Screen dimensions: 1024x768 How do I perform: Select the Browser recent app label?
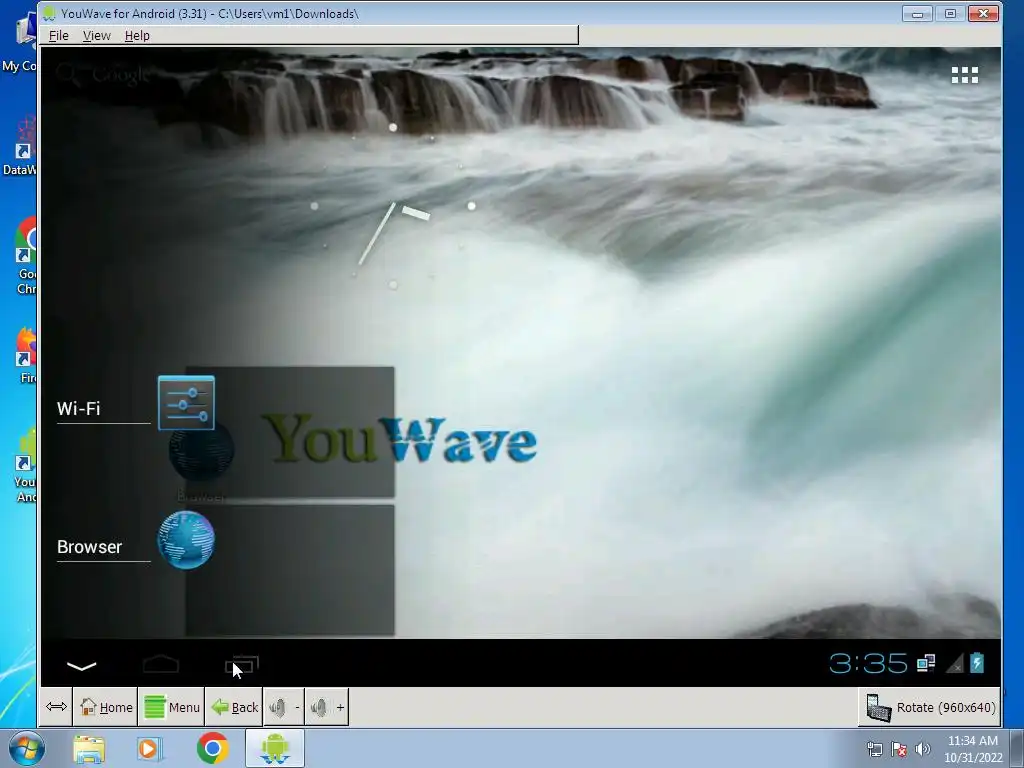coord(89,547)
